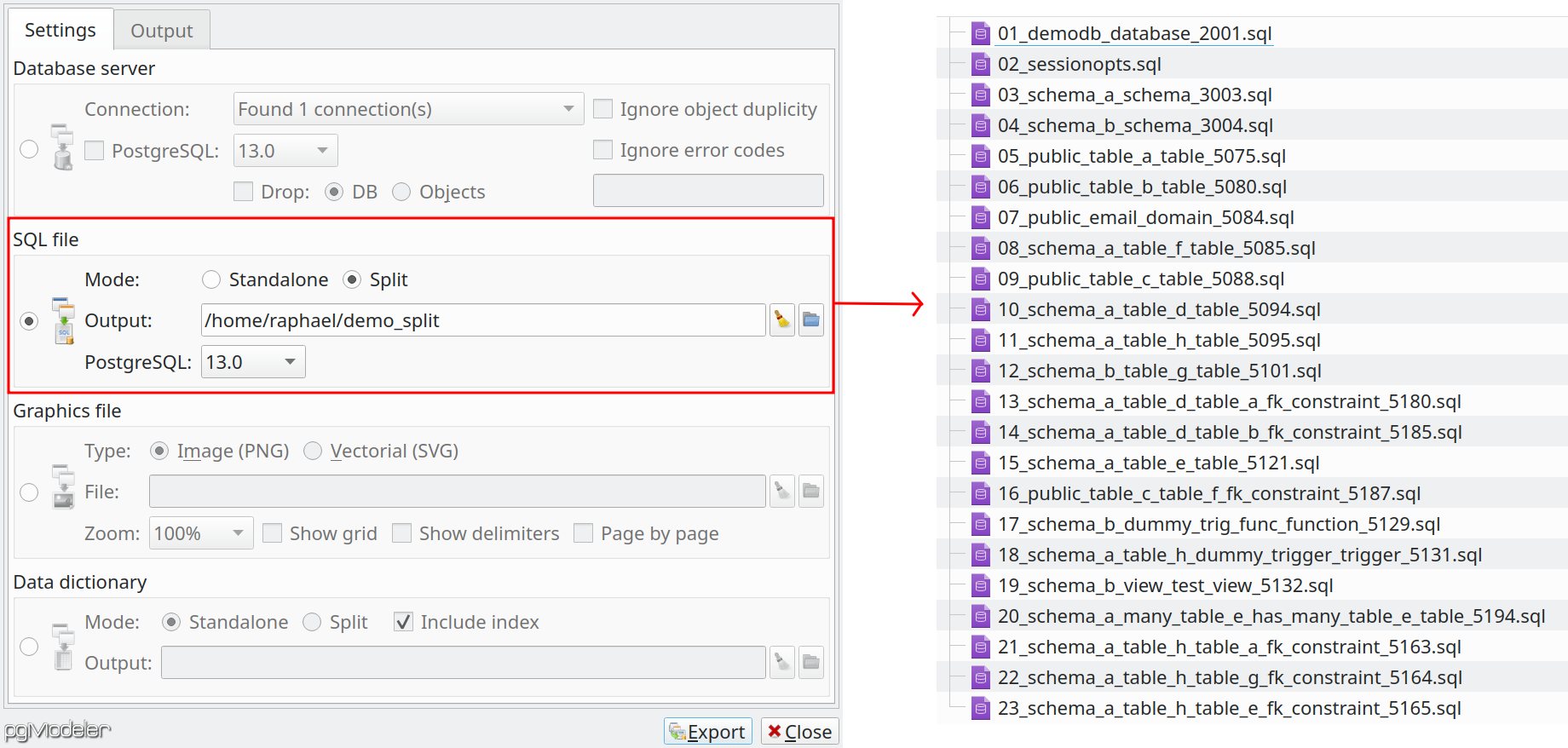The width and height of the screenshot is (1568, 748).
Task: Select the Drop Objects radio option
Action: (x=401, y=192)
